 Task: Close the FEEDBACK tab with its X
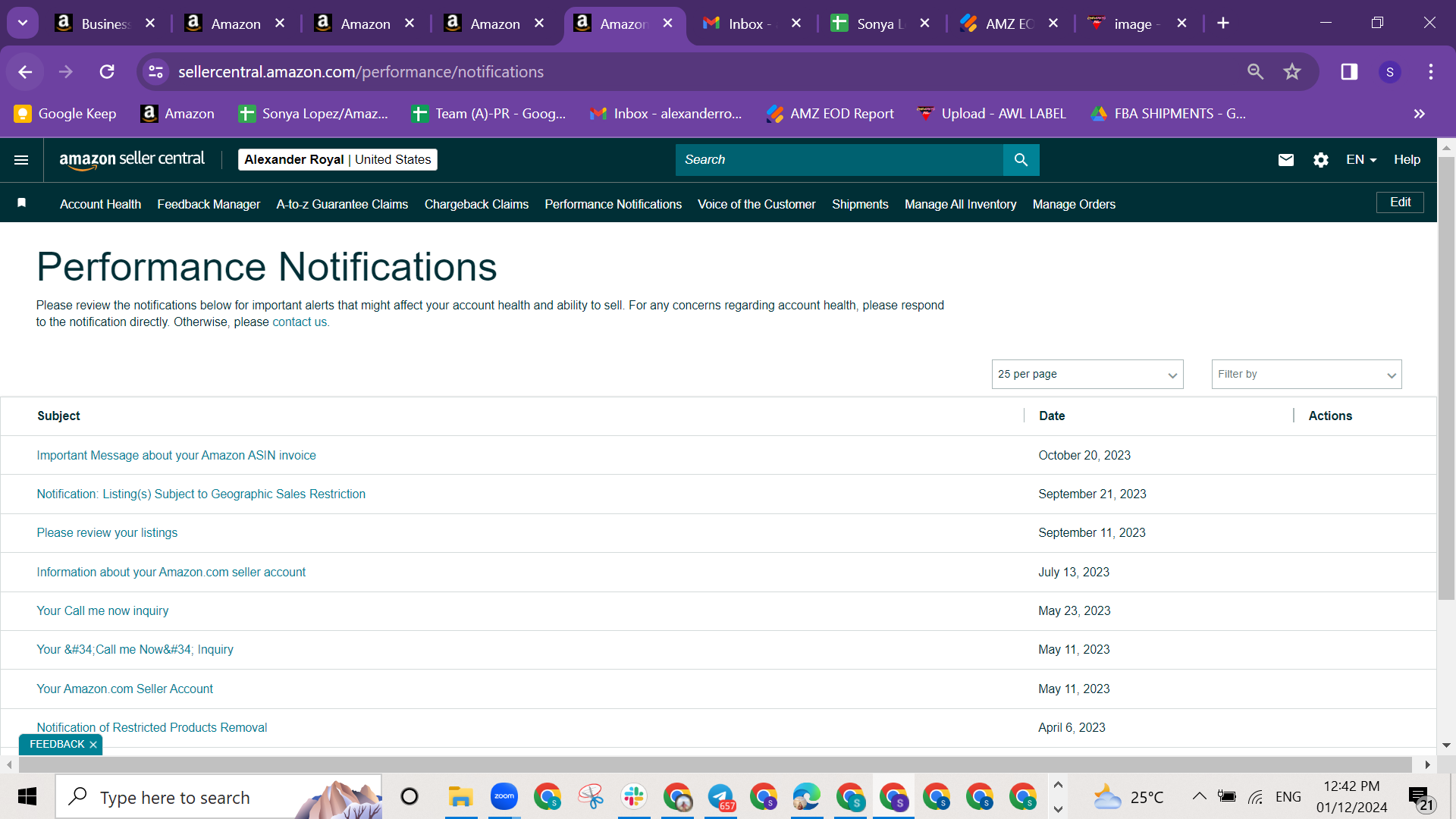tap(93, 745)
